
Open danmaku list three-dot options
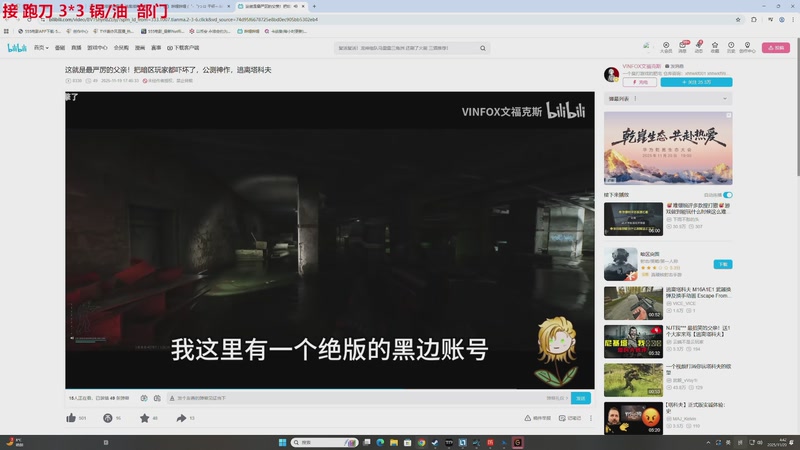click(635, 98)
